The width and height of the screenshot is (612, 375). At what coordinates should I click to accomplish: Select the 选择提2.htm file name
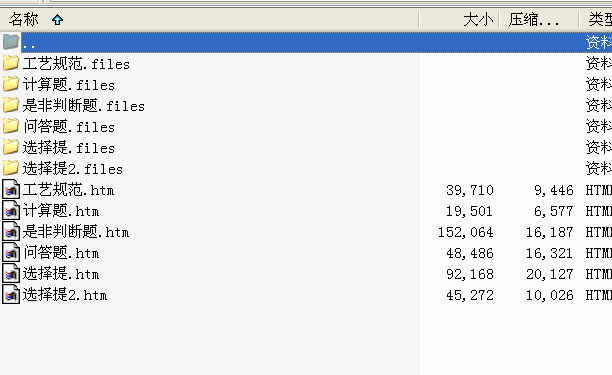point(65,295)
